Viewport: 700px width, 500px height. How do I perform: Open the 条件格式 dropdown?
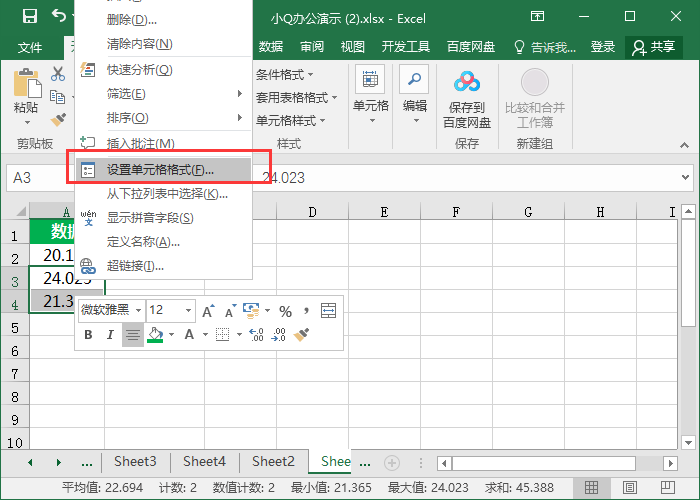point(284,75)
